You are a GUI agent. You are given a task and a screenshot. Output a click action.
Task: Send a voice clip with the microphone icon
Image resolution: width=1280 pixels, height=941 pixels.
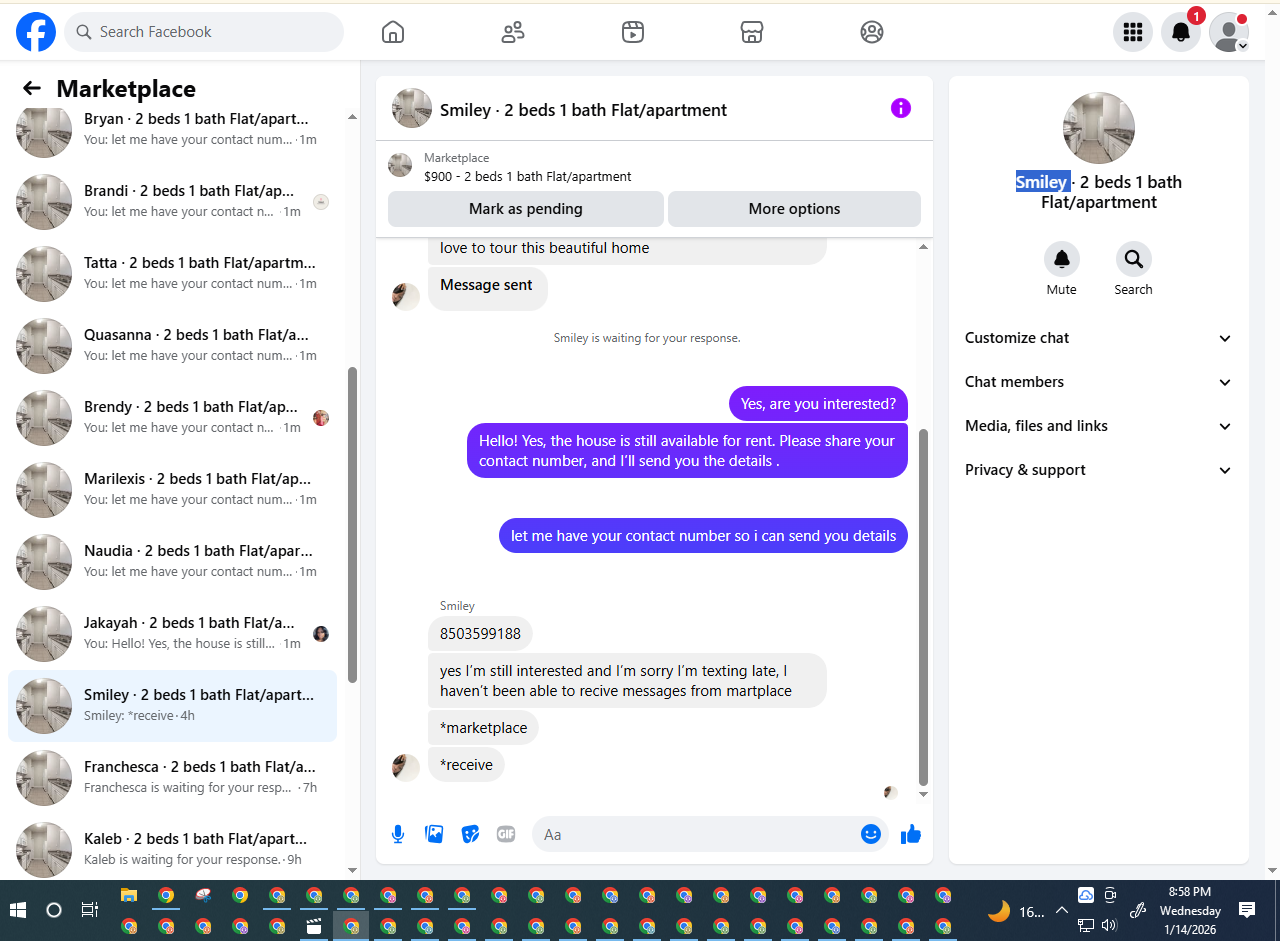click(398, 834)
